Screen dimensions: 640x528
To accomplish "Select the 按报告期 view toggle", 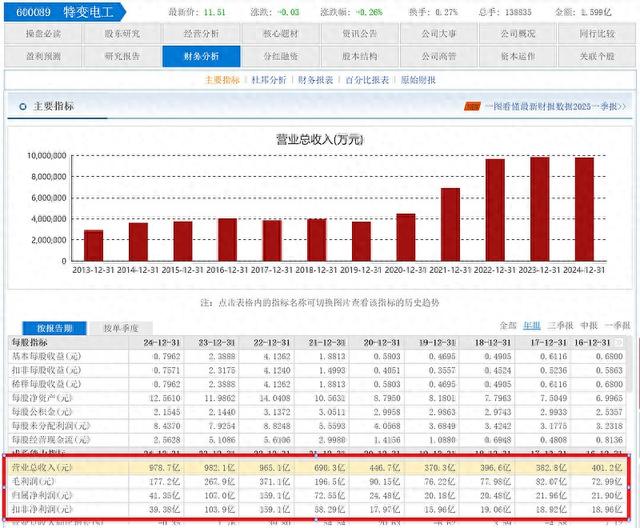I will 54,328.
